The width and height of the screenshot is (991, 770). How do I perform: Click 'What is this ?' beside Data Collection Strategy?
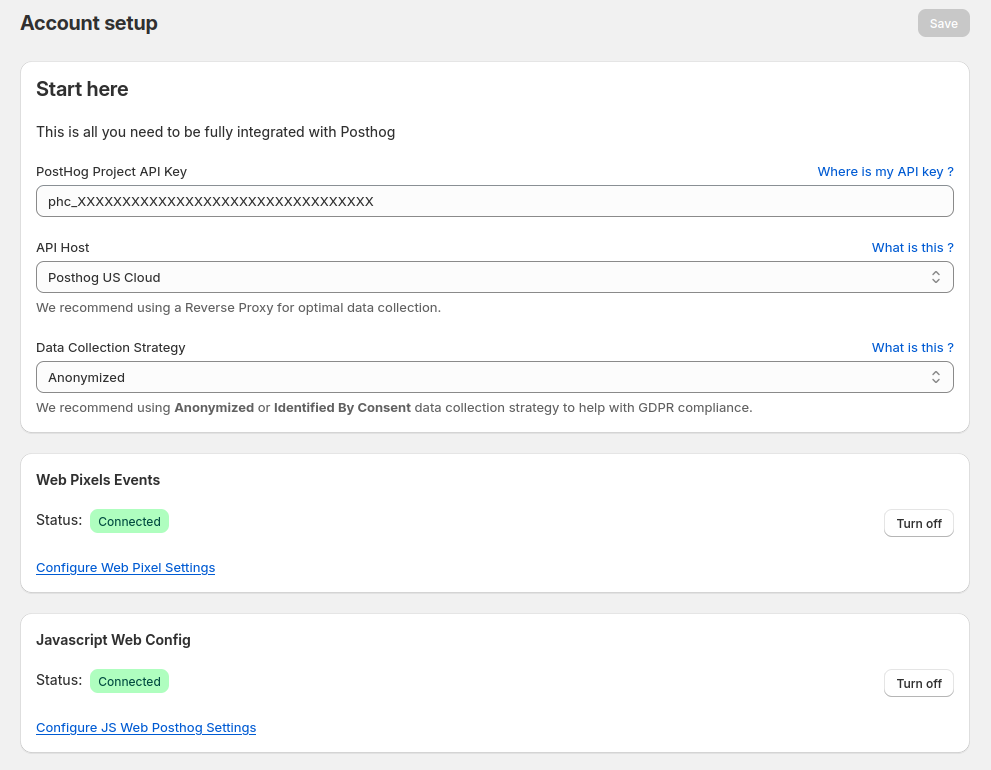coord(912,348)
